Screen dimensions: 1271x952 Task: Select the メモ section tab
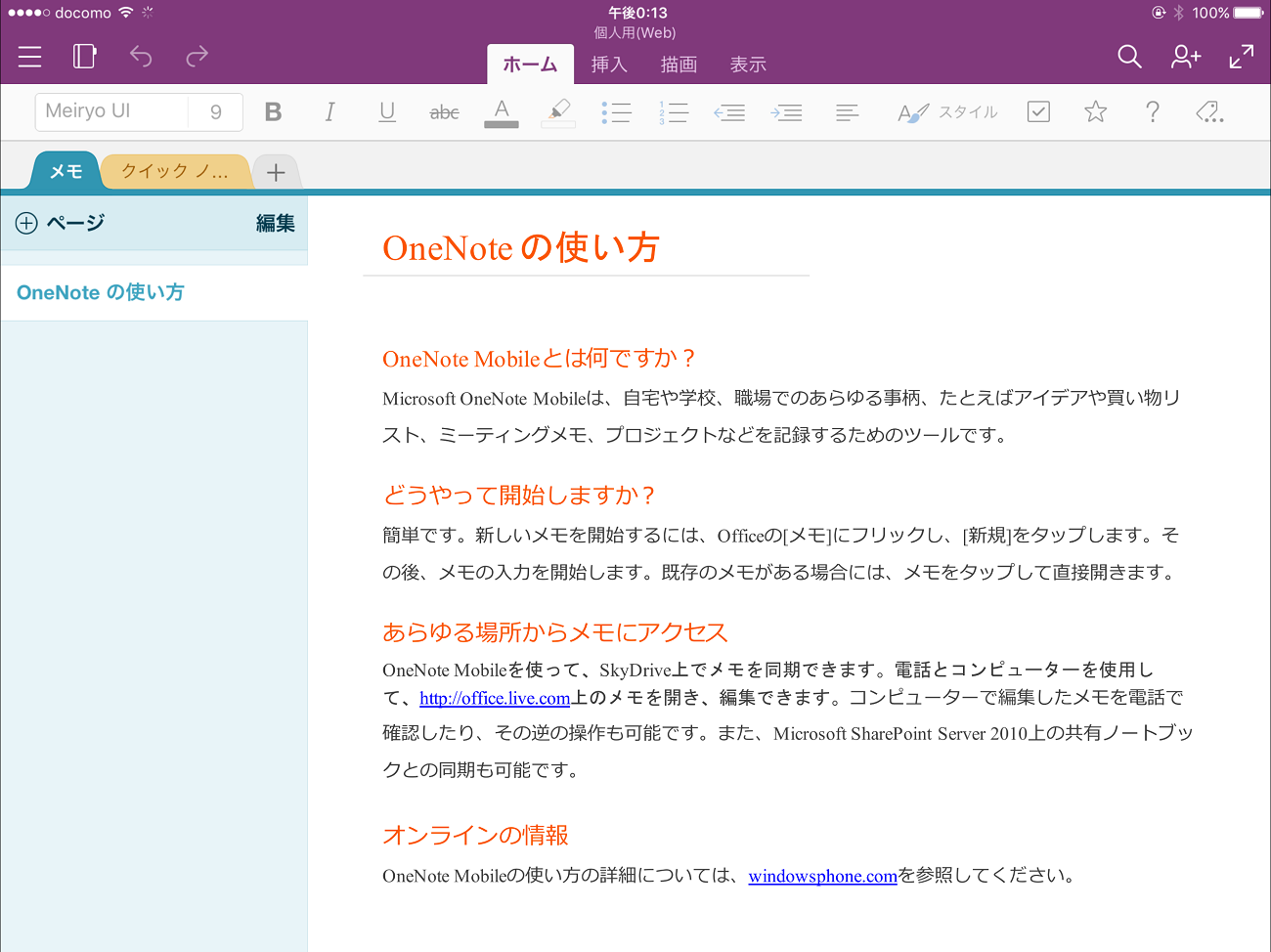(x=66, y=171)
